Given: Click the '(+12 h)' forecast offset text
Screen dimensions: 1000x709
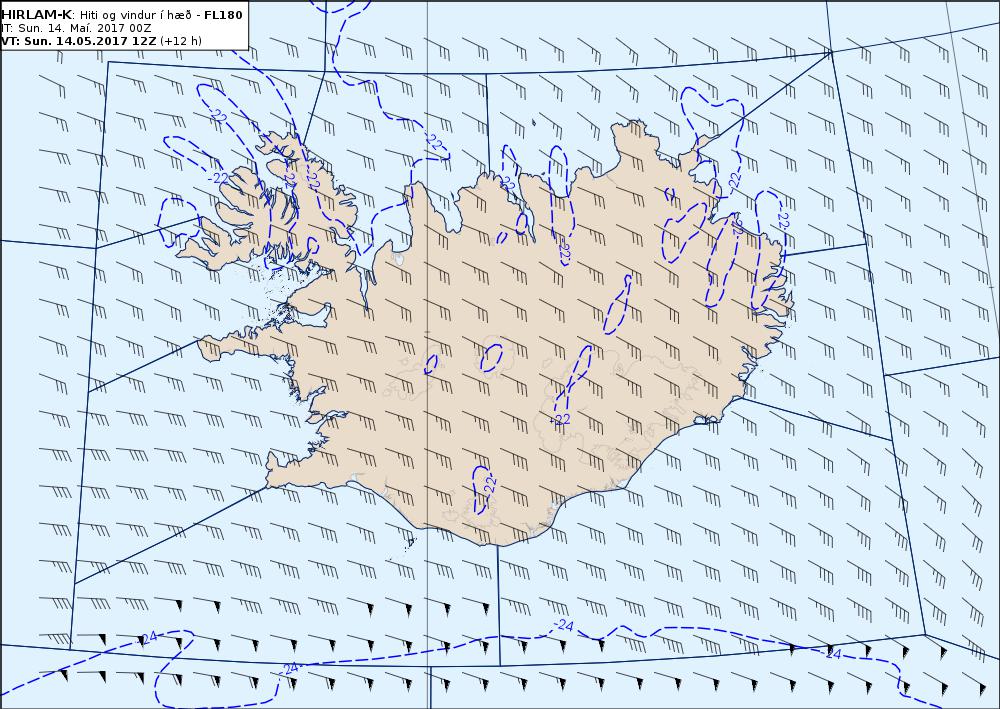Looking at the screenshot, I should (x=181, y=41).
